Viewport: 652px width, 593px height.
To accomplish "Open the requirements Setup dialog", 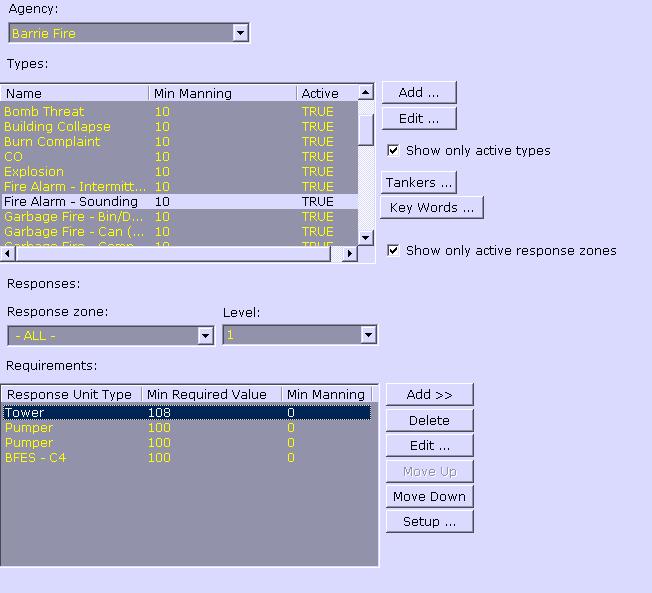I will 429,522.
